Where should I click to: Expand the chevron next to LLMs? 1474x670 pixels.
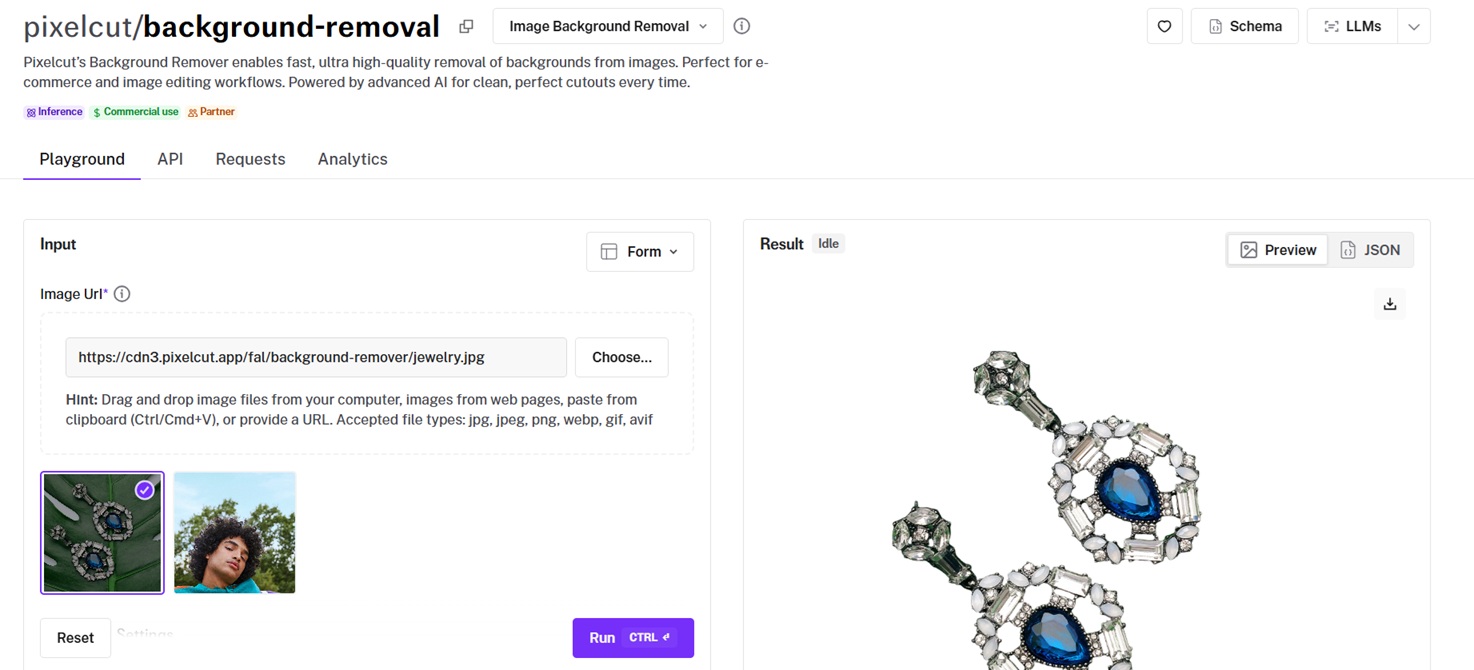click(1414, 27)
